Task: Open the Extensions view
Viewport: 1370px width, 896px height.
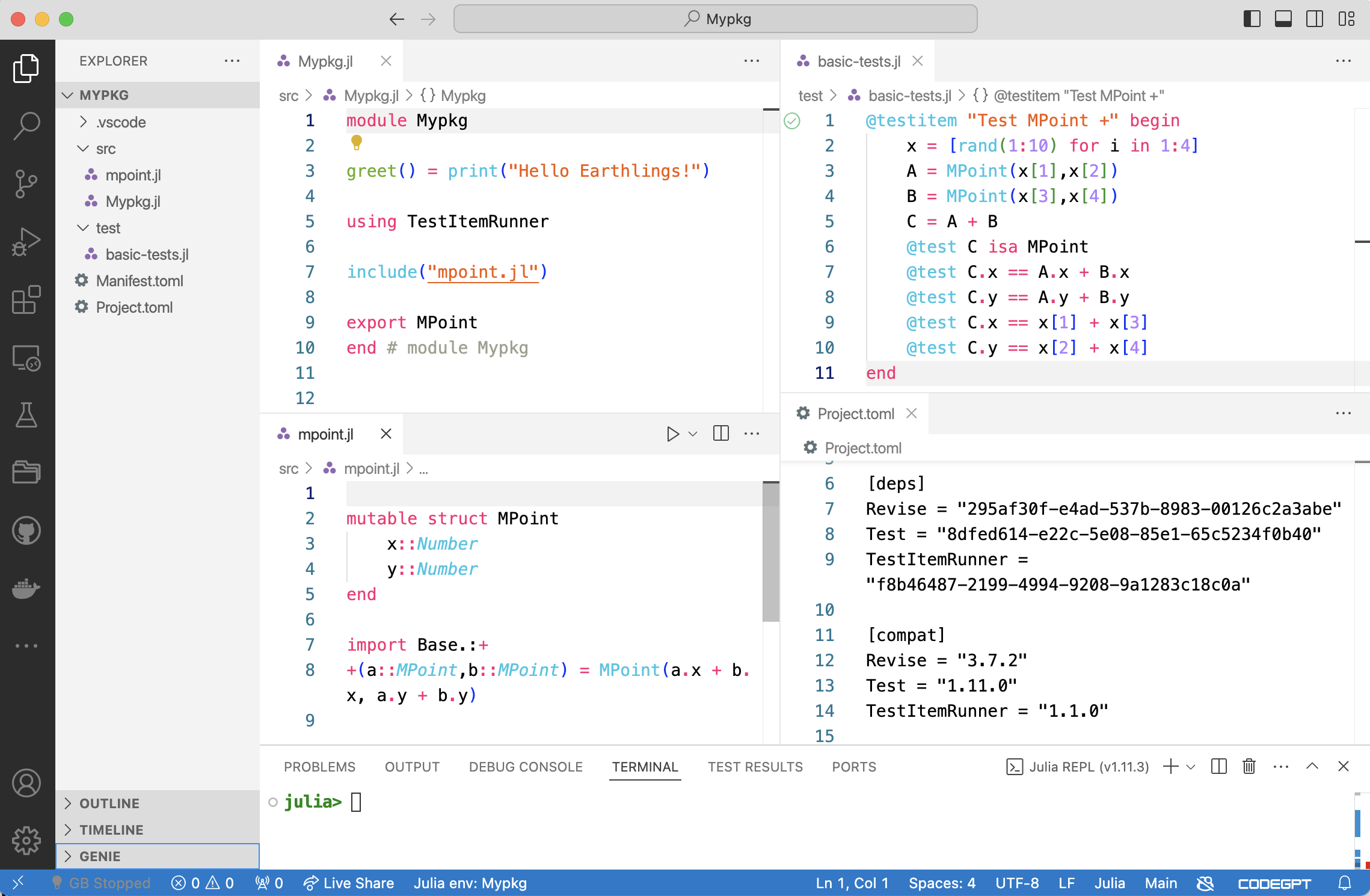Action: 26,299
